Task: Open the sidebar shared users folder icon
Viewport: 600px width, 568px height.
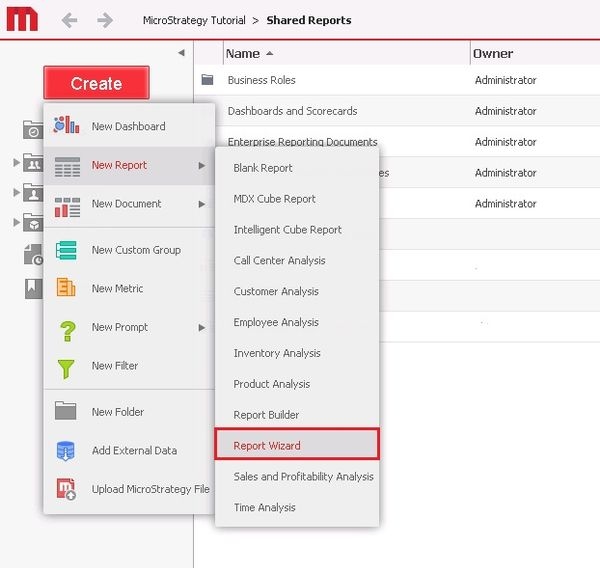Action: 33,163
